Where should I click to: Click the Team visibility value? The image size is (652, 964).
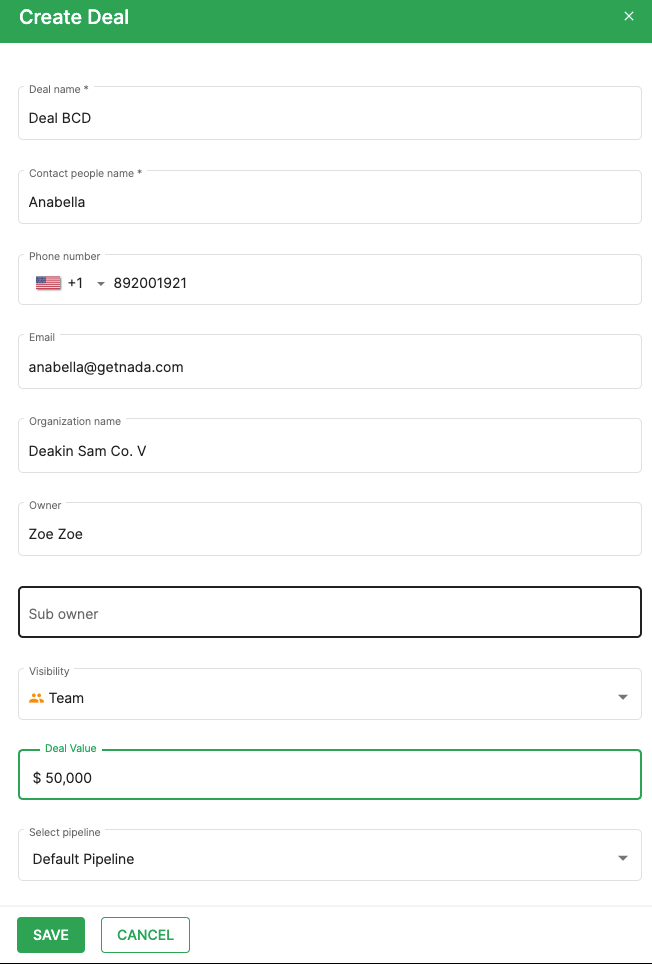click(66, 698)
